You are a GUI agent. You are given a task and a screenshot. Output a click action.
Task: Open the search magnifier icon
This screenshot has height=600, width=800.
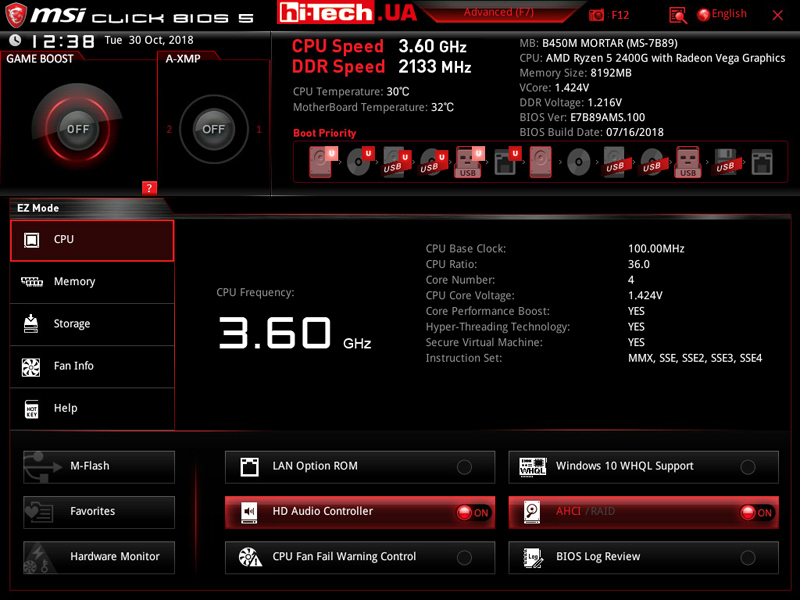[678, 15]
